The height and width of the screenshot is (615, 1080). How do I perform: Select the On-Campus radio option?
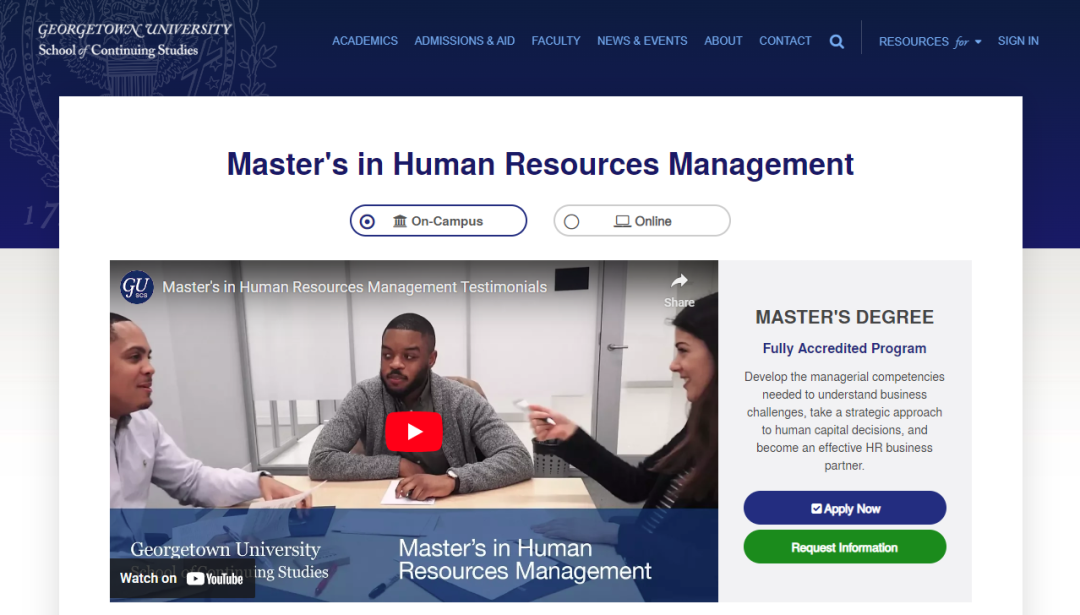click(438, 220)
